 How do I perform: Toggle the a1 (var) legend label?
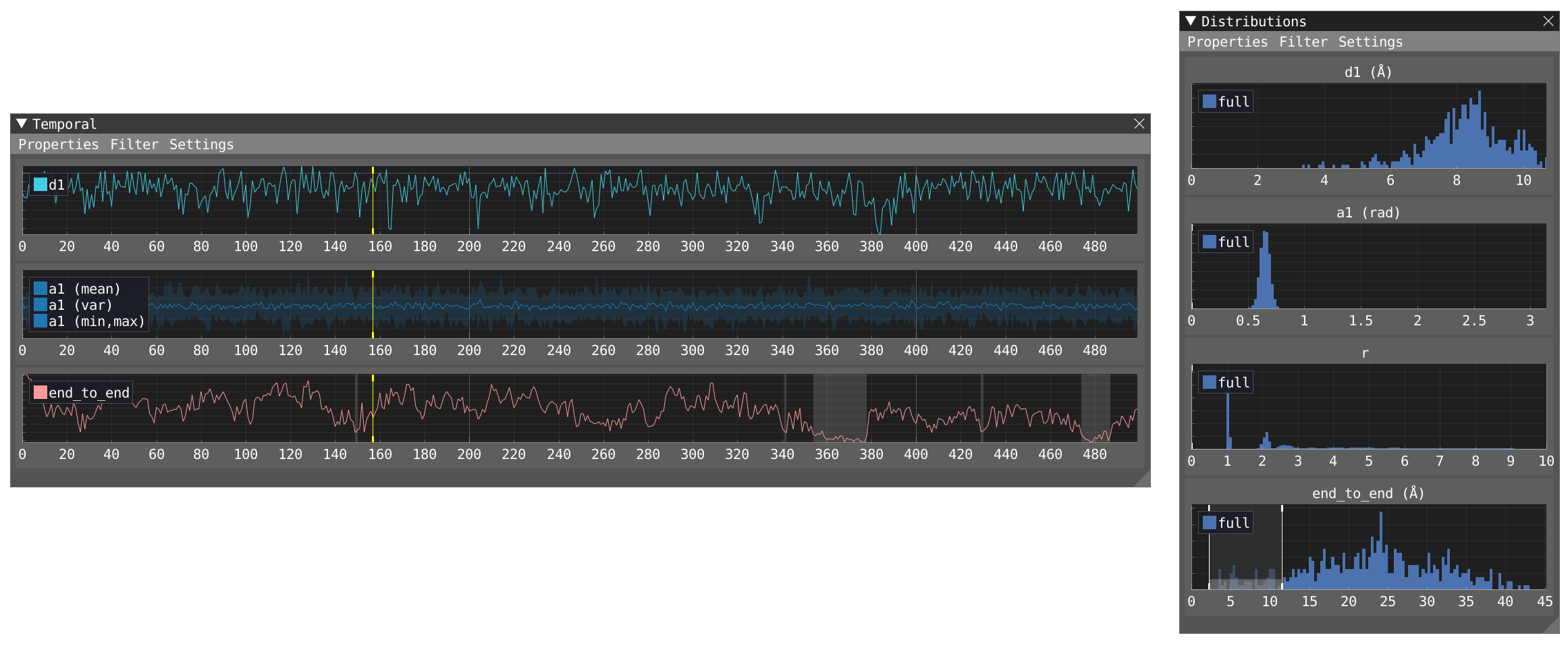click(x=80, y=305)
